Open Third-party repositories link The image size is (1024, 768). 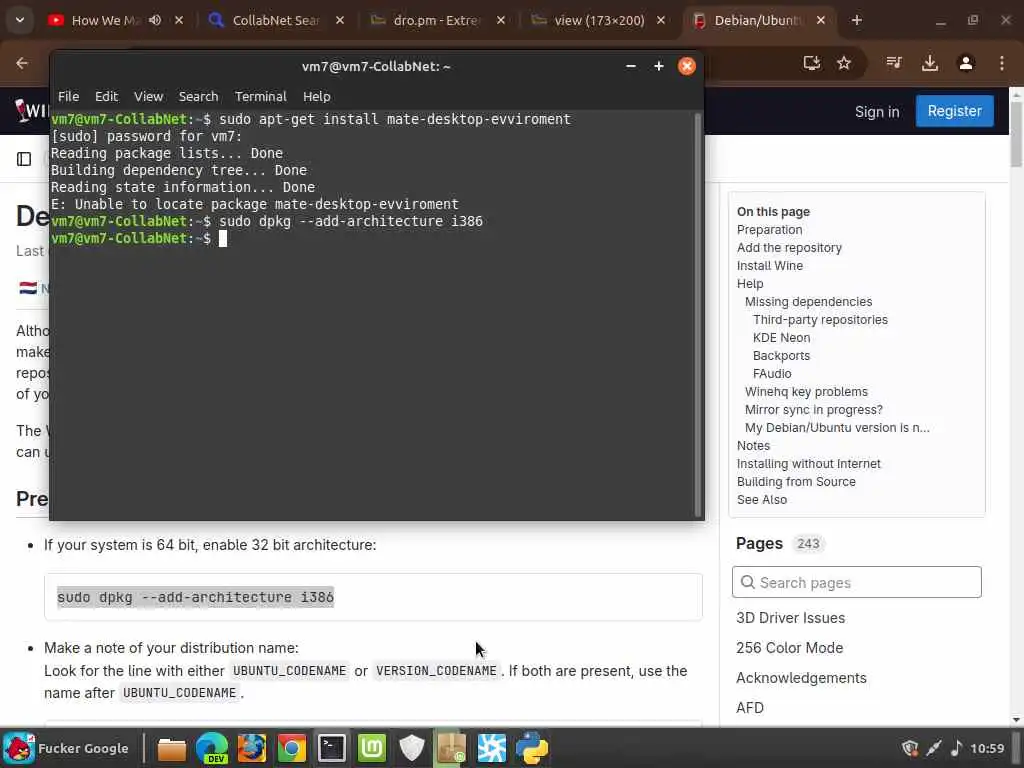pos(820,319)
